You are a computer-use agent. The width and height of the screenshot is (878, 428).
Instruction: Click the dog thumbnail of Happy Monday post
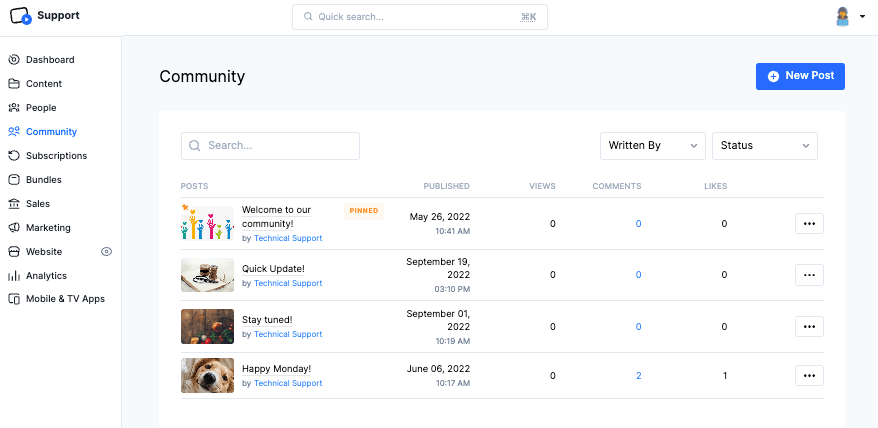[207, 376]
